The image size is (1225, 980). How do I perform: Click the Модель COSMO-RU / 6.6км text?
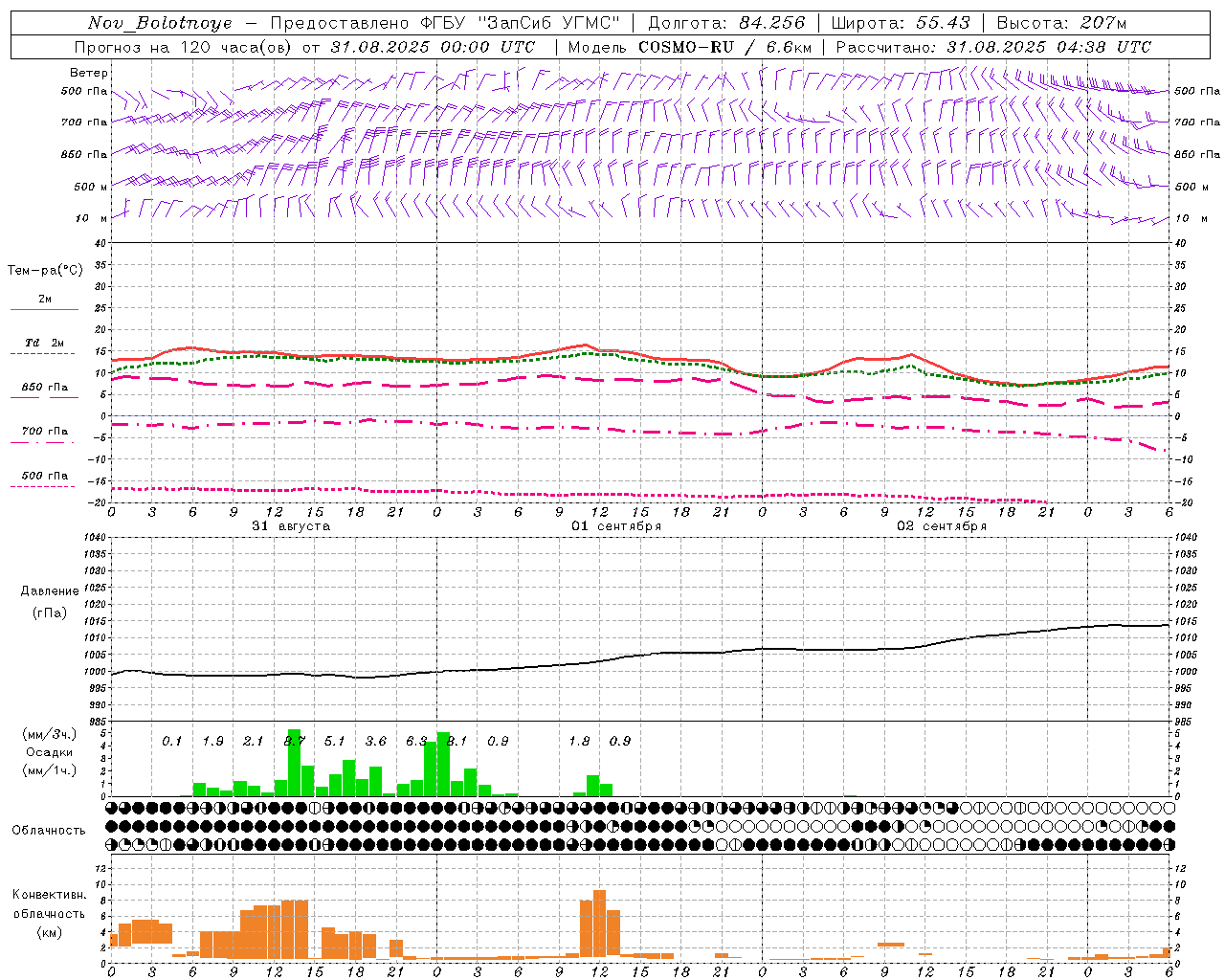690,47
